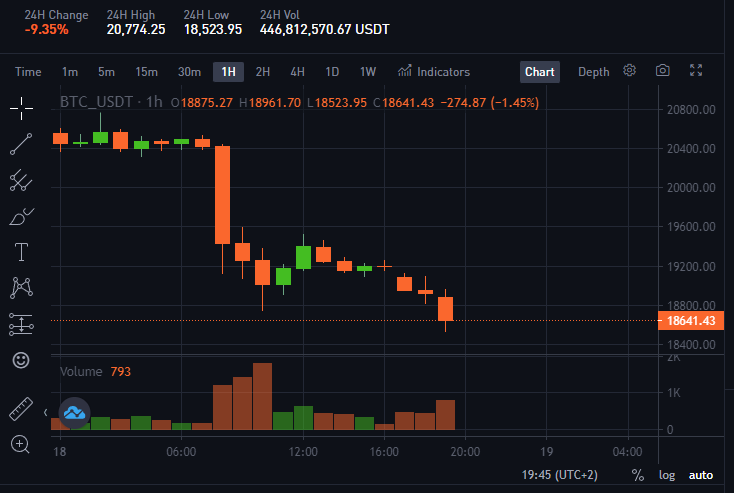Viewport: 734px width, 493px height.
Task: Select the brush drawing tool
Action: [22, 217]
